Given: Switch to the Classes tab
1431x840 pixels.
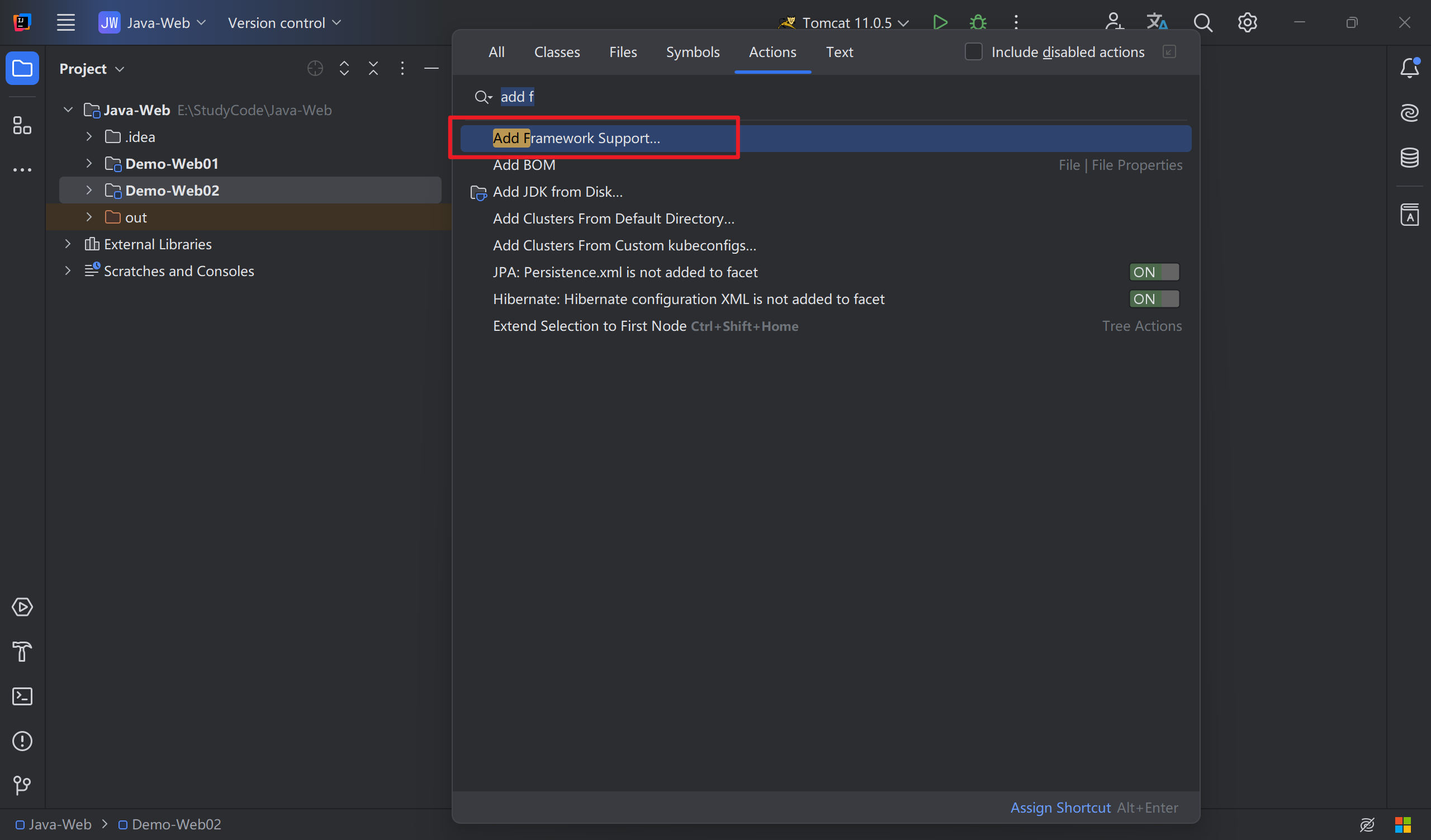Looking at the screenshot, I should click(x=557, y=52).
